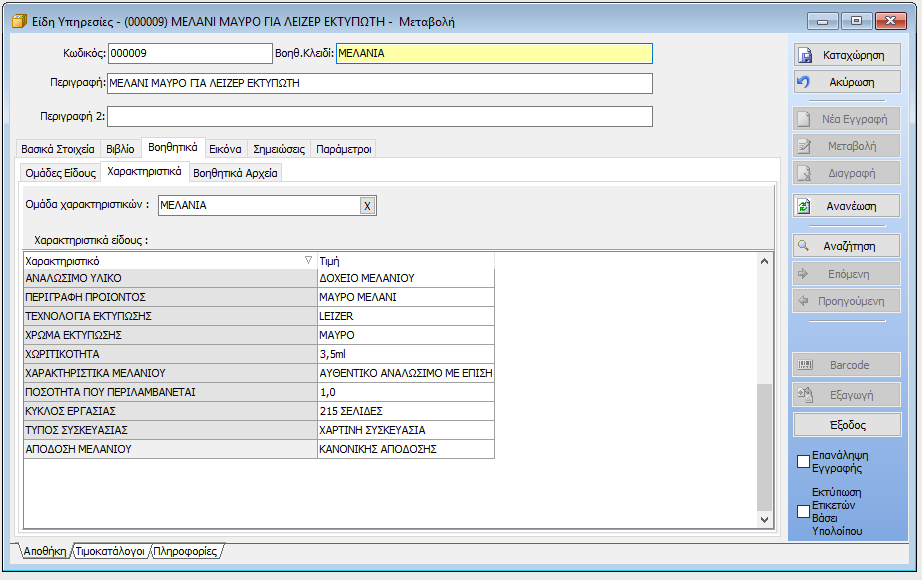Click the Ομάδα χαρακτηριστικών ΜΕΛΑΝΙΑ field
The width and height of the screenshot is (922, 580).
click(259, 205)
